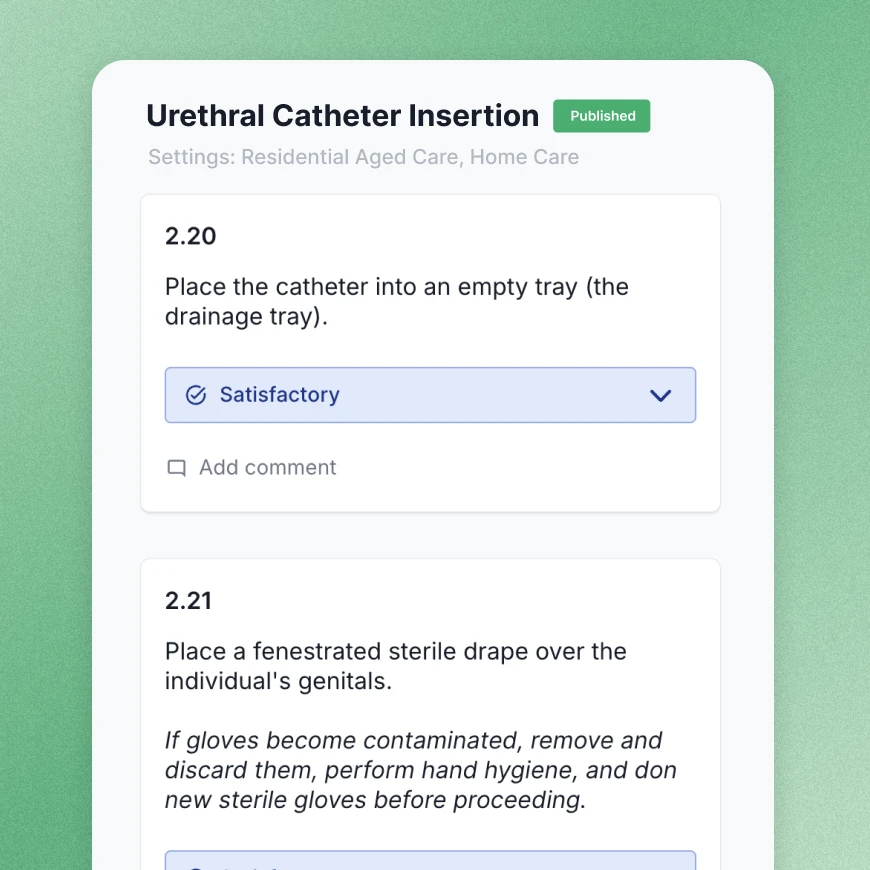The width and height of the screenshot is (870, 870).
Task: Click the Add comment link
Action: 267,468
